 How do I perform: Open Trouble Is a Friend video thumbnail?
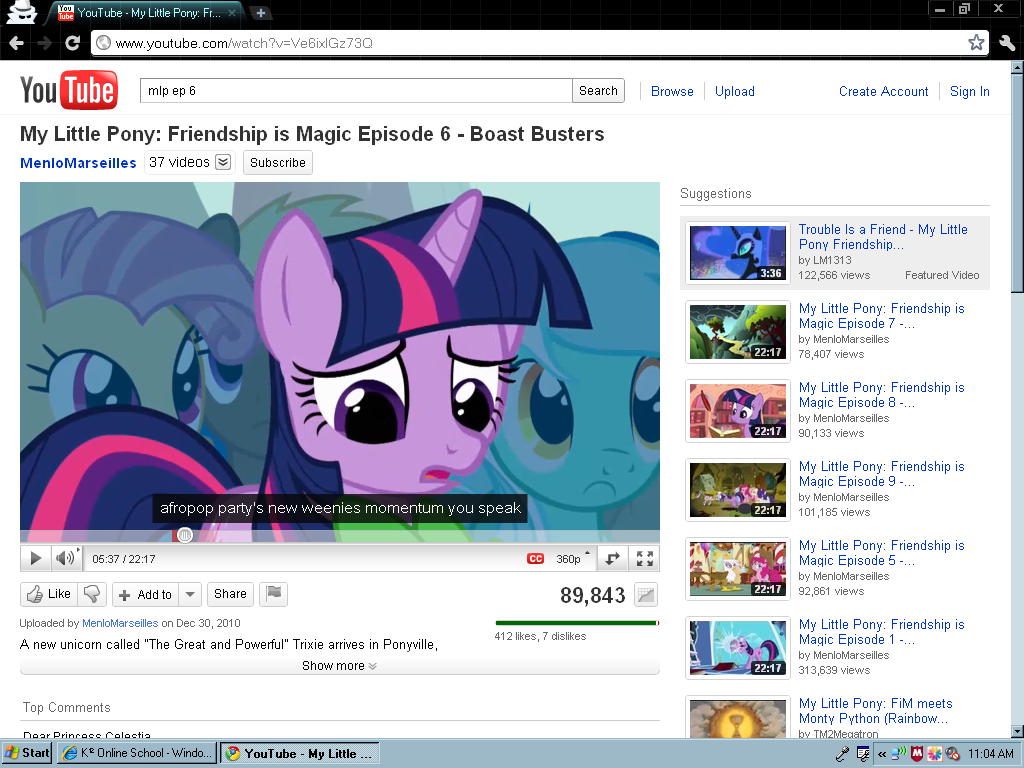pos(738,253)
